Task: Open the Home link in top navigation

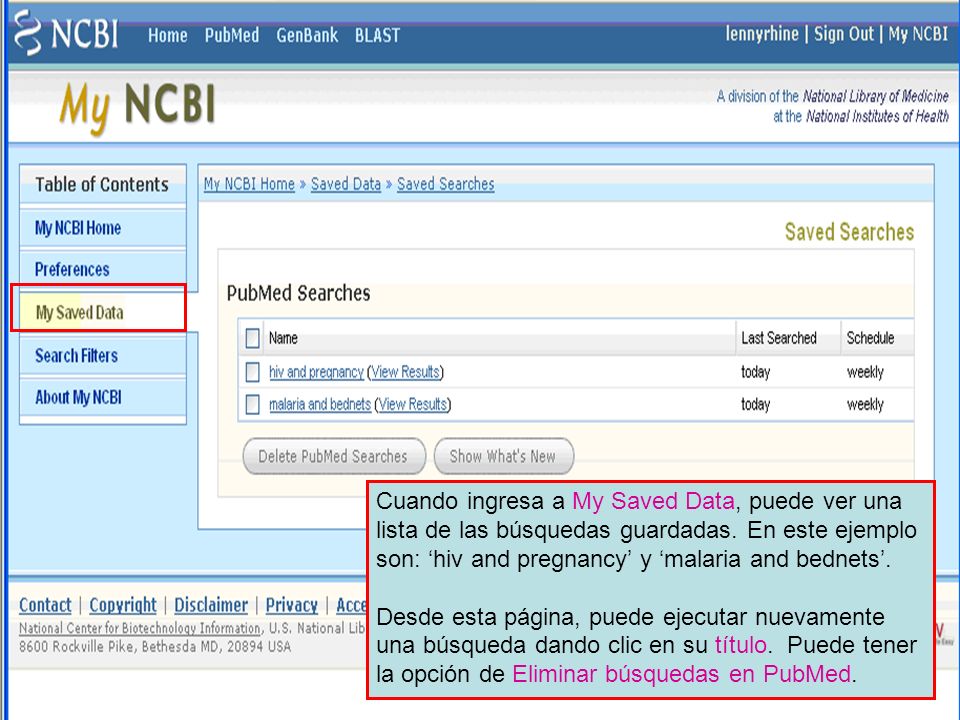Action: tap(168, 36)
